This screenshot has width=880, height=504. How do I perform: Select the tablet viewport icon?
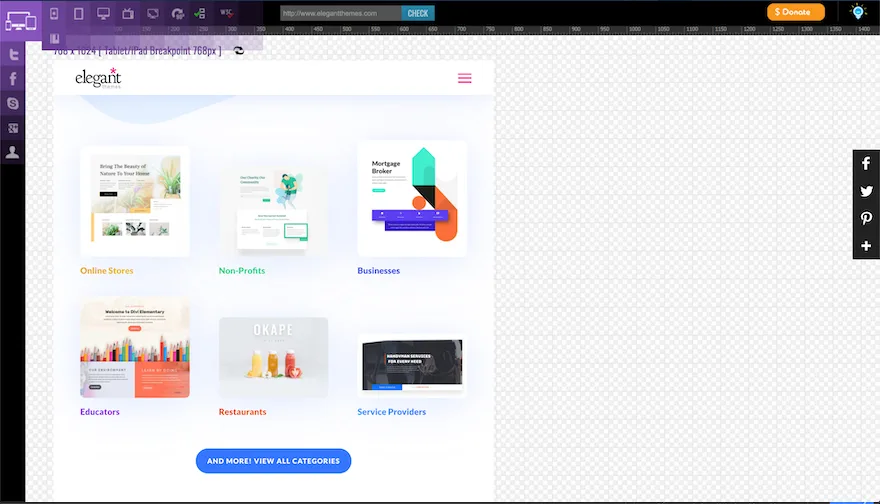point(79,13)
